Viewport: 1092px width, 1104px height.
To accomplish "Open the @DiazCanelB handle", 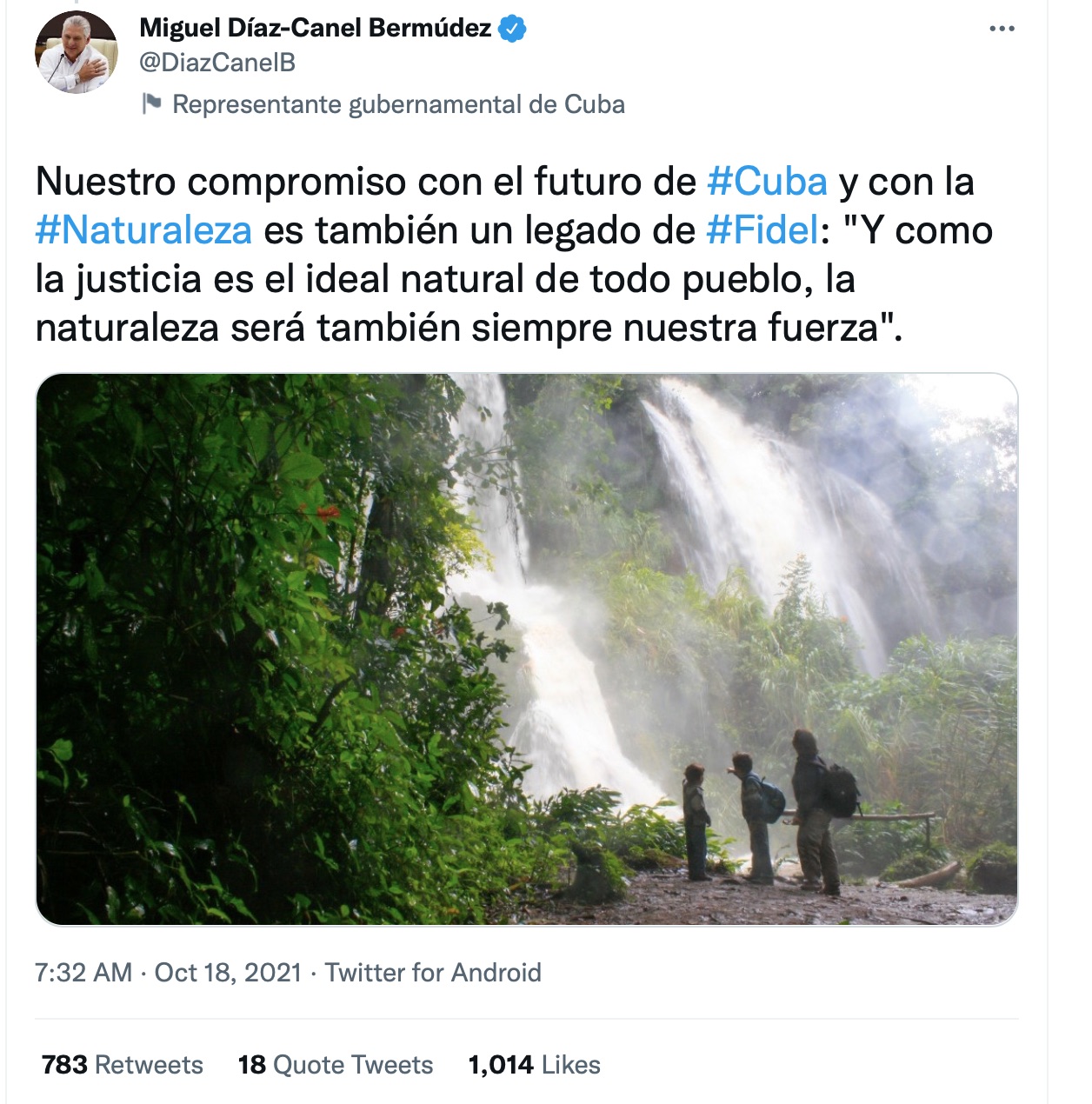I will pos(217,63).
